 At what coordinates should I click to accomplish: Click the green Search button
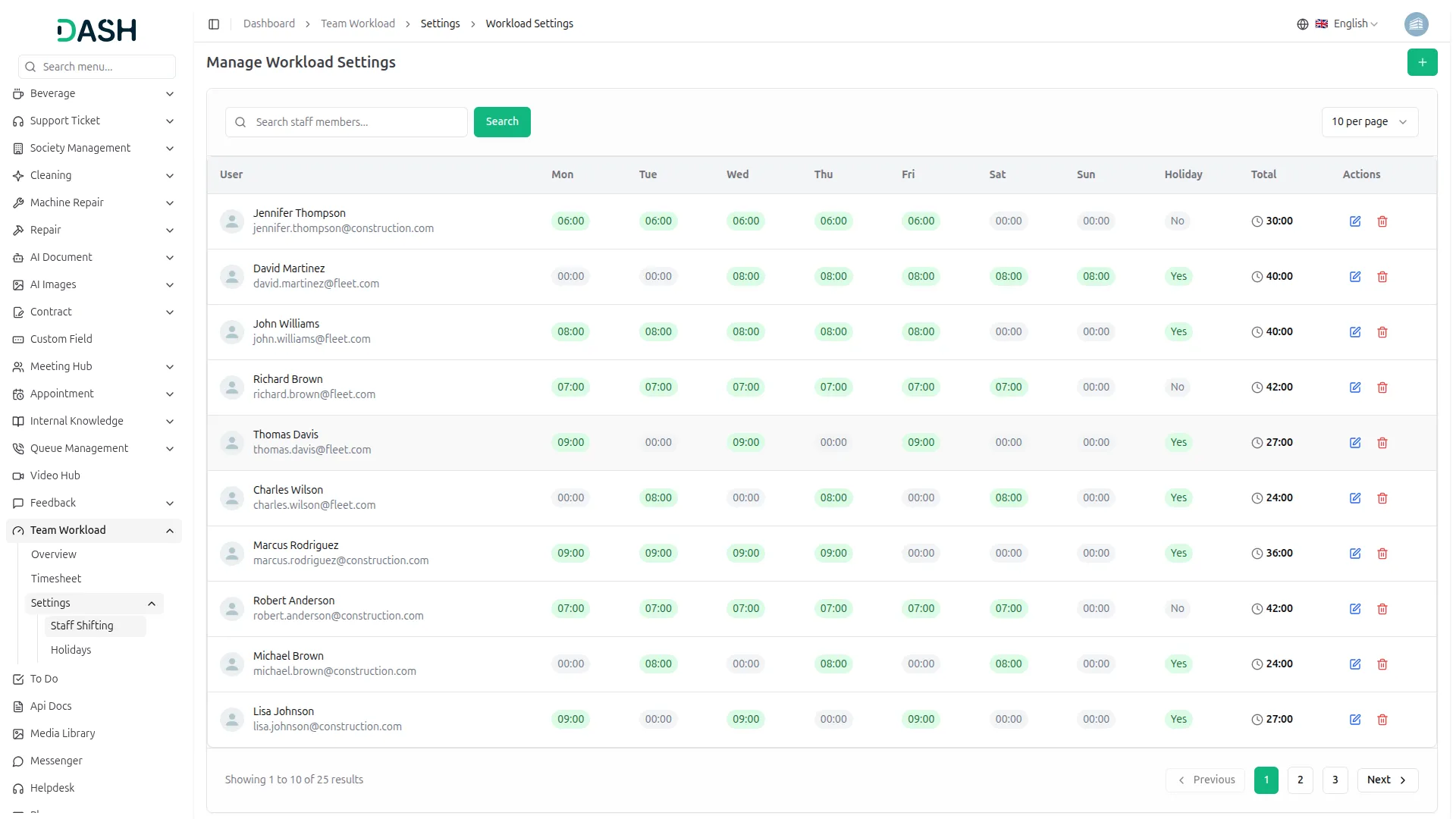pos(502,122)
